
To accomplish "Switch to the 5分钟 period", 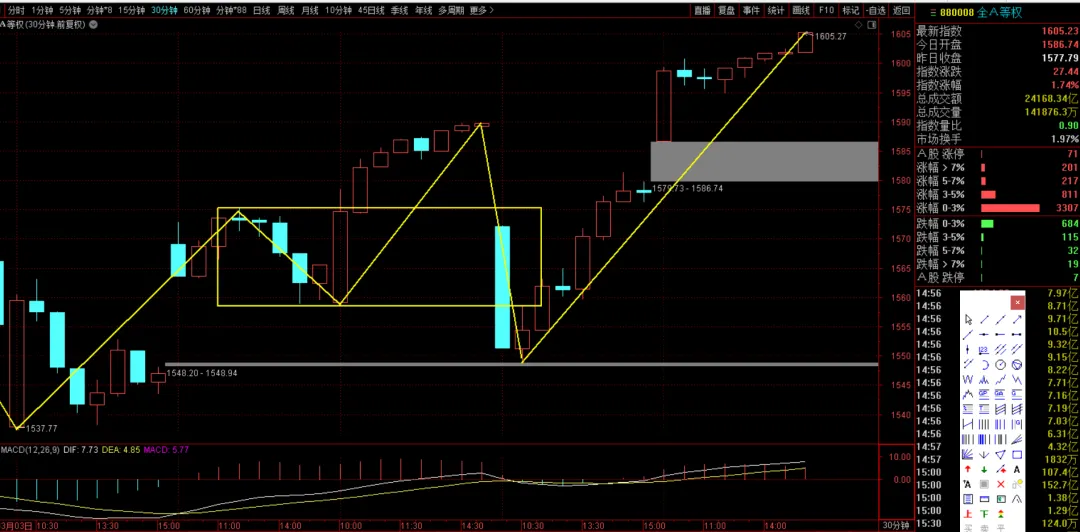I will [69, 10].
